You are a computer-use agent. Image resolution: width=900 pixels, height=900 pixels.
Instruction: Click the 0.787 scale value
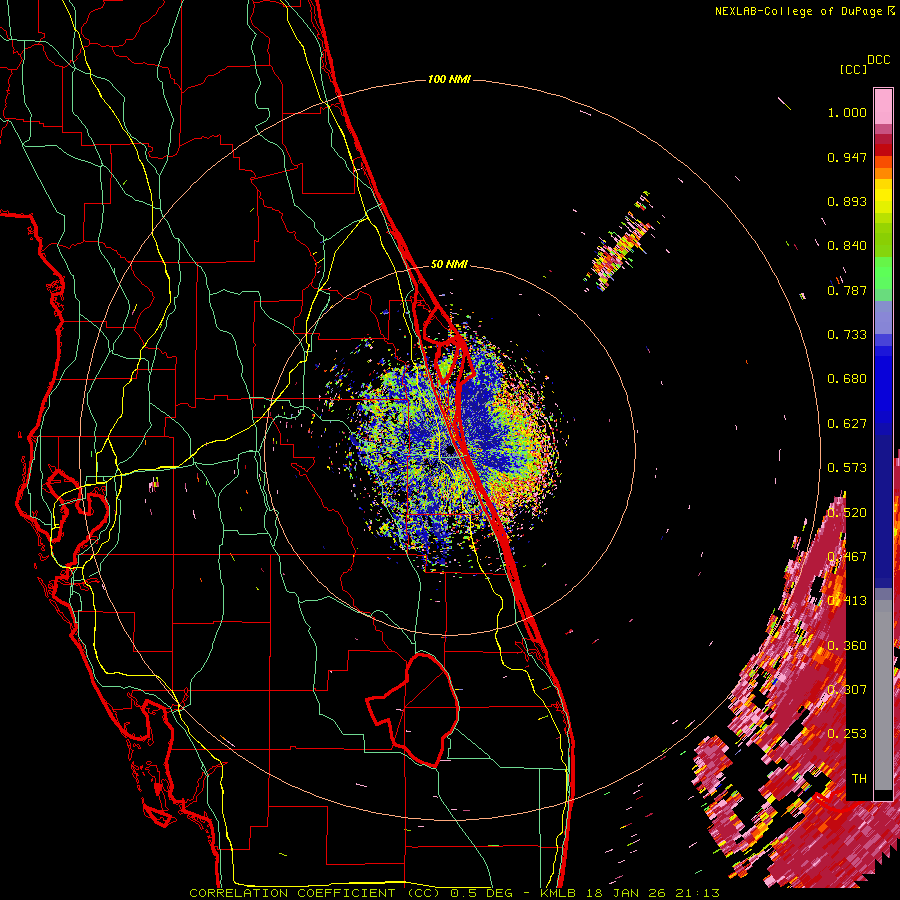[847, 290]
